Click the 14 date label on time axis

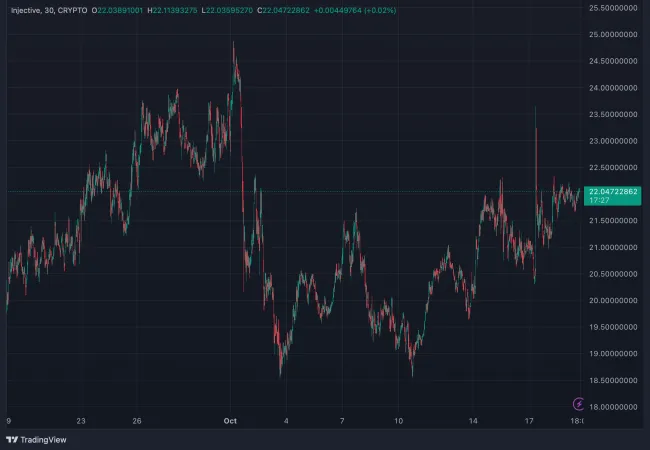tap(474, 421)
